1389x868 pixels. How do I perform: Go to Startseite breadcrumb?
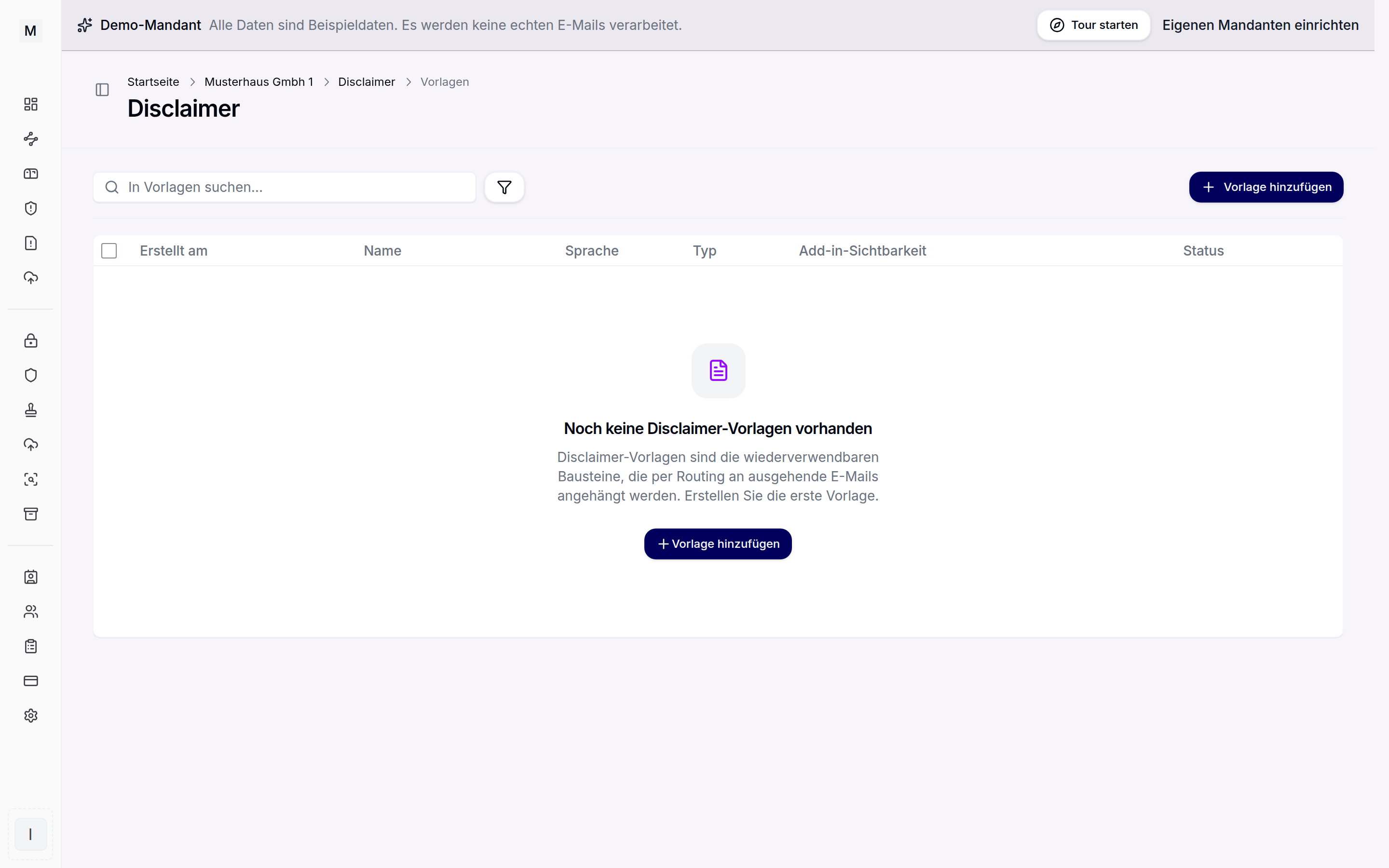click(x=153, y=82)
